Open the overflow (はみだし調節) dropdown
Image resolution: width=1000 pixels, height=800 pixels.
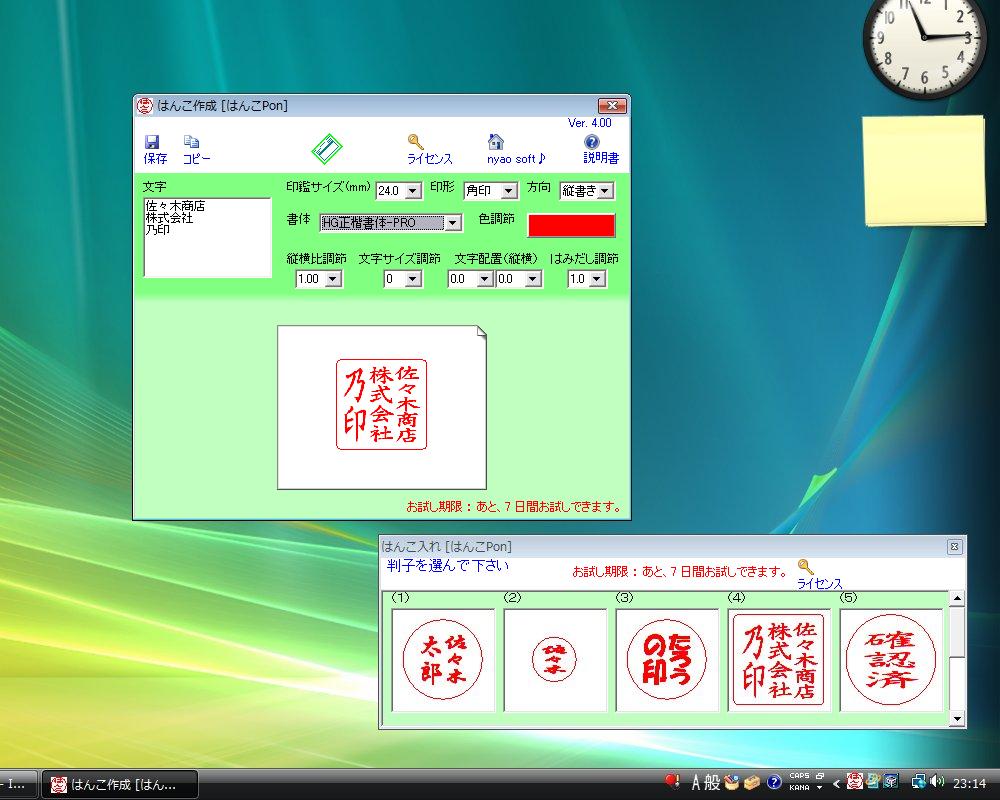(597, 280)
